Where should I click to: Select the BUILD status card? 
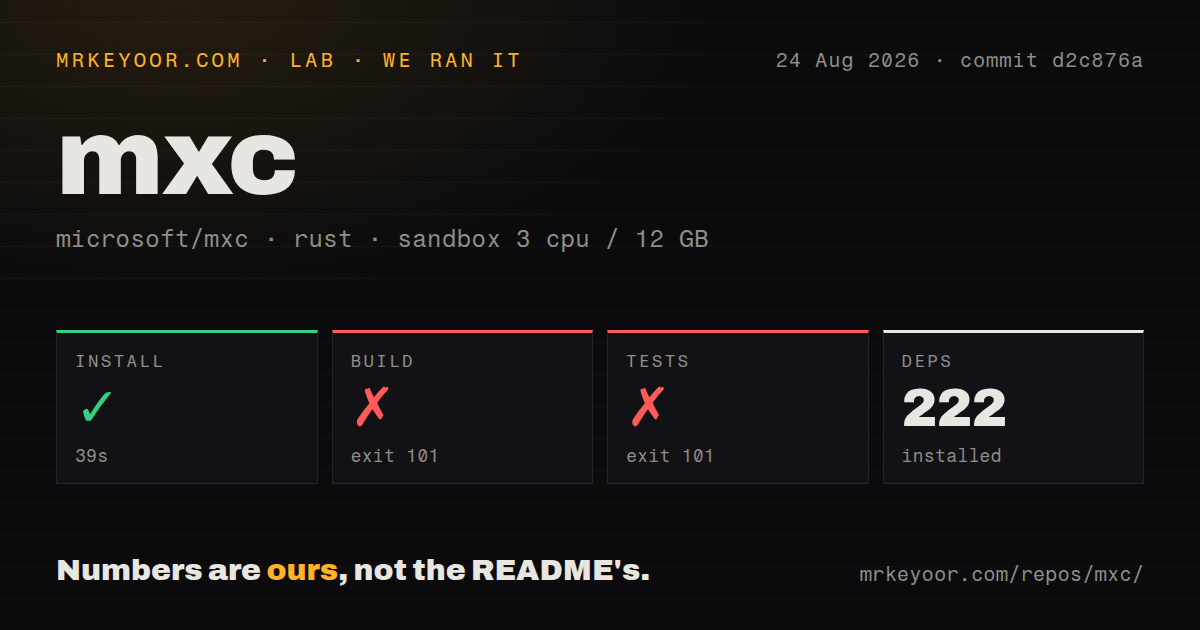point(462,407)
